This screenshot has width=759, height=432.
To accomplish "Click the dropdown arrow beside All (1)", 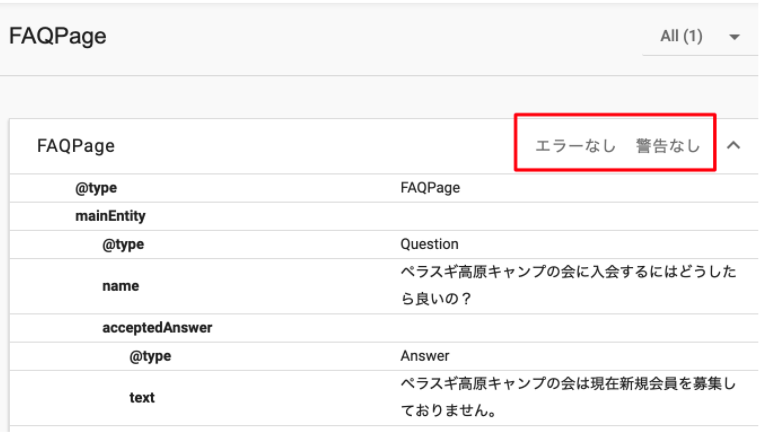I will pos(735,38).
